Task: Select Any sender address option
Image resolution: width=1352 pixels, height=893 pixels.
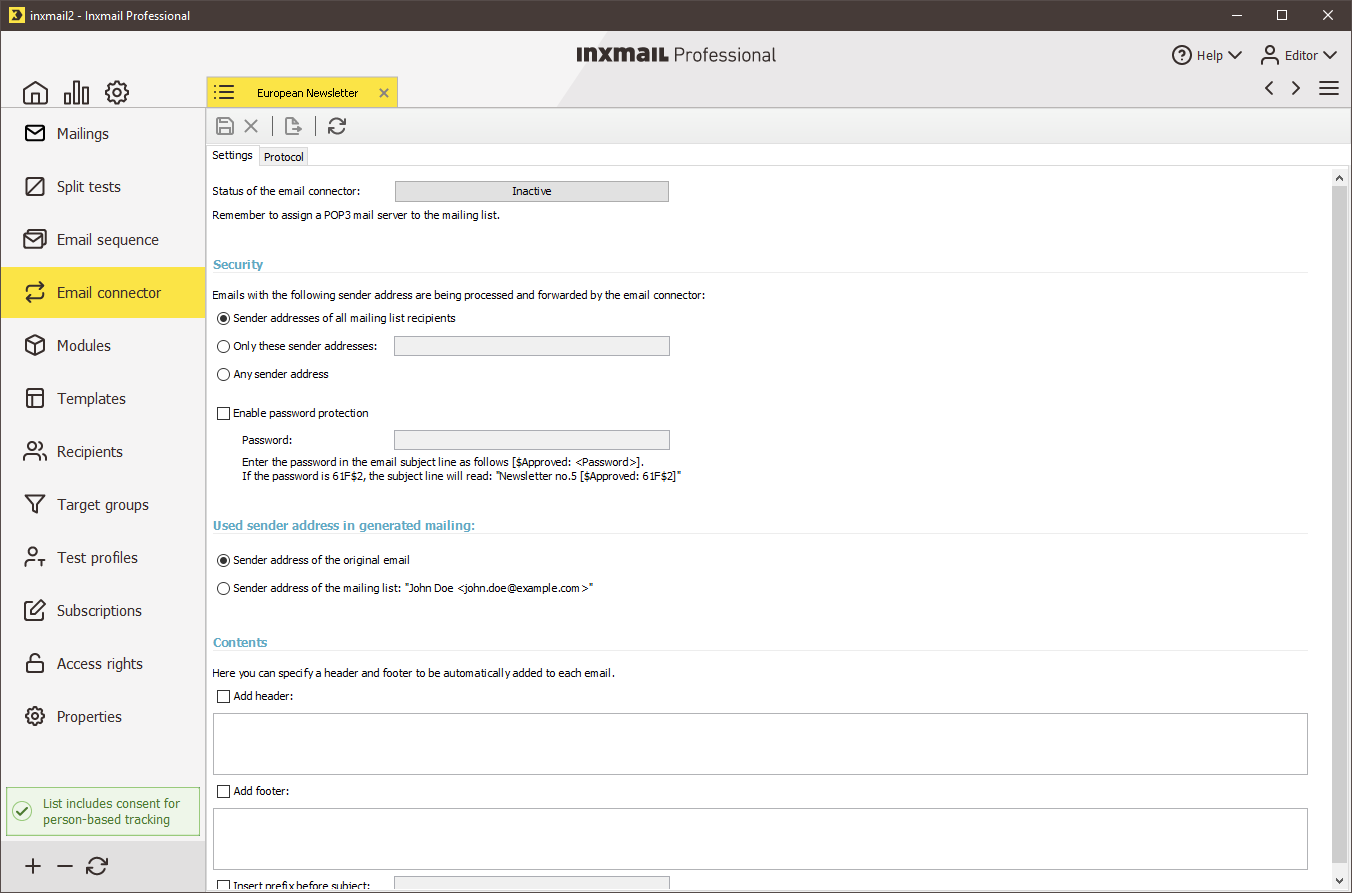Action: [223, 374]
